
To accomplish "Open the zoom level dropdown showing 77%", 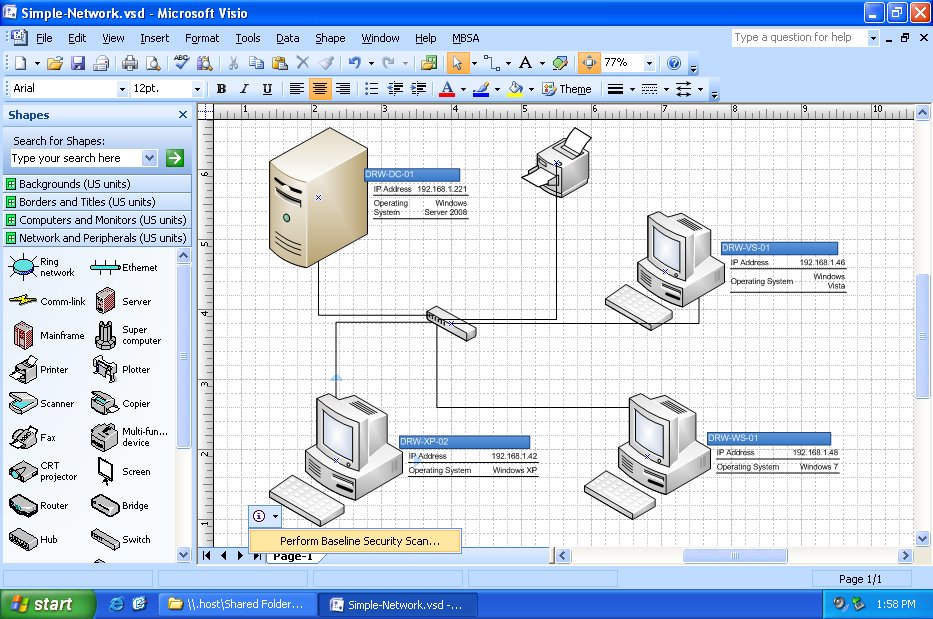I will click(648, 62).
